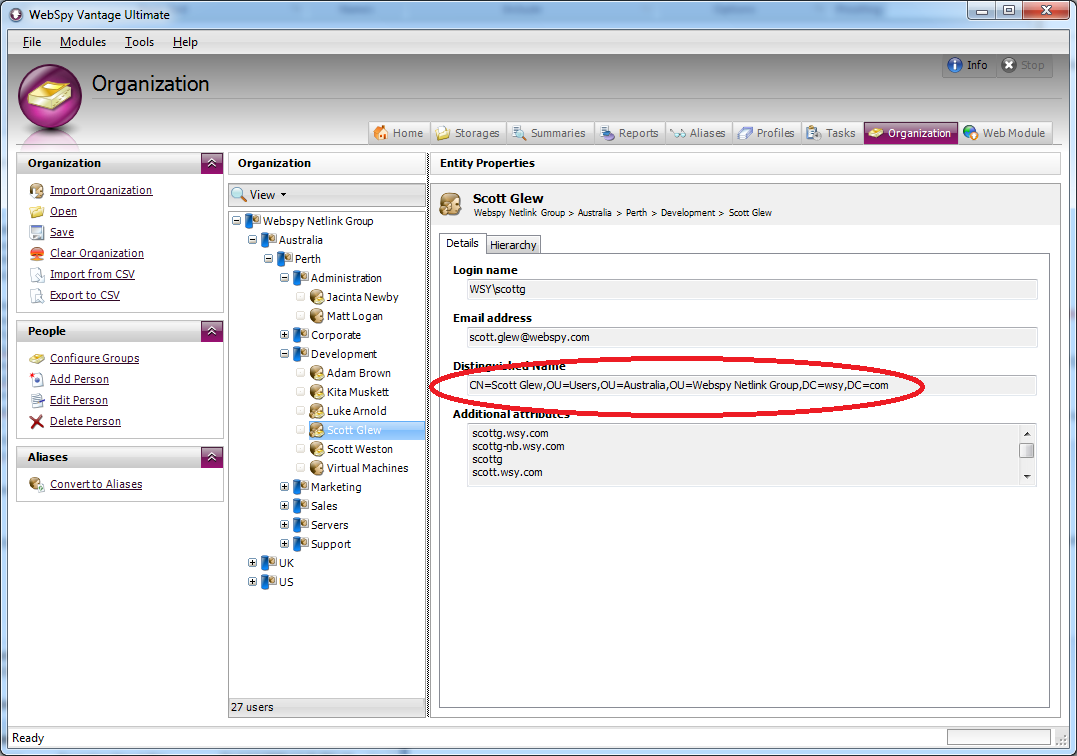Click the Export to CSV link
Screen dimensions: 1077x756
84,295
